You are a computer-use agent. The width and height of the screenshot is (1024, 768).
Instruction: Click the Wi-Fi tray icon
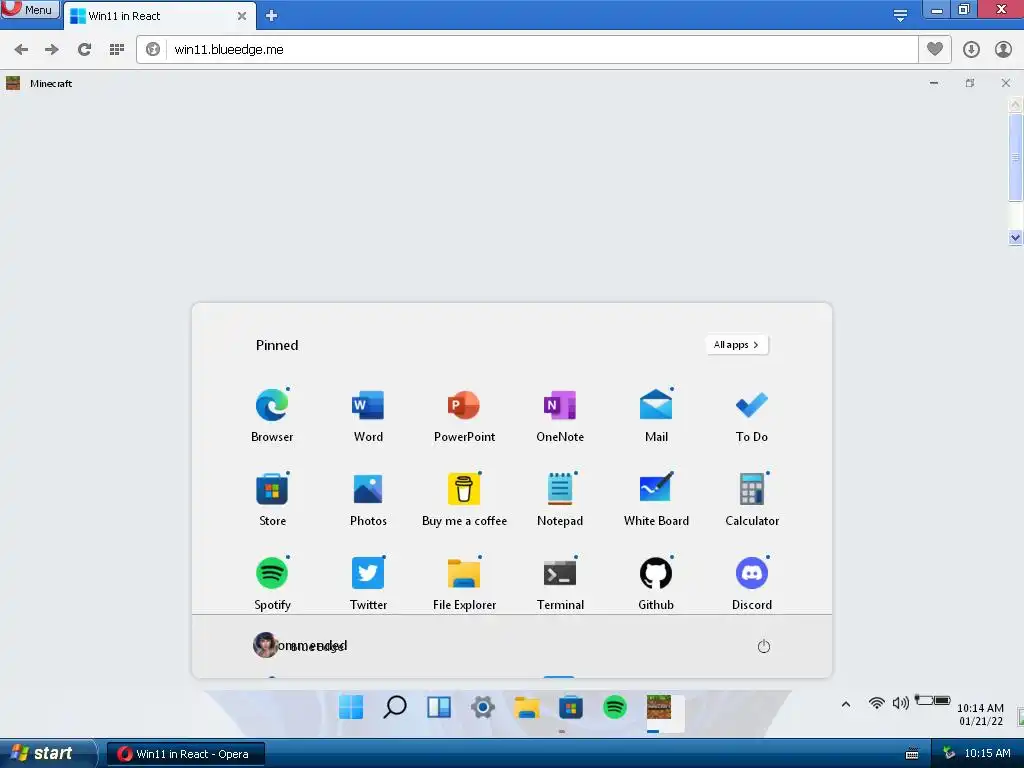(x=876, y=703)
